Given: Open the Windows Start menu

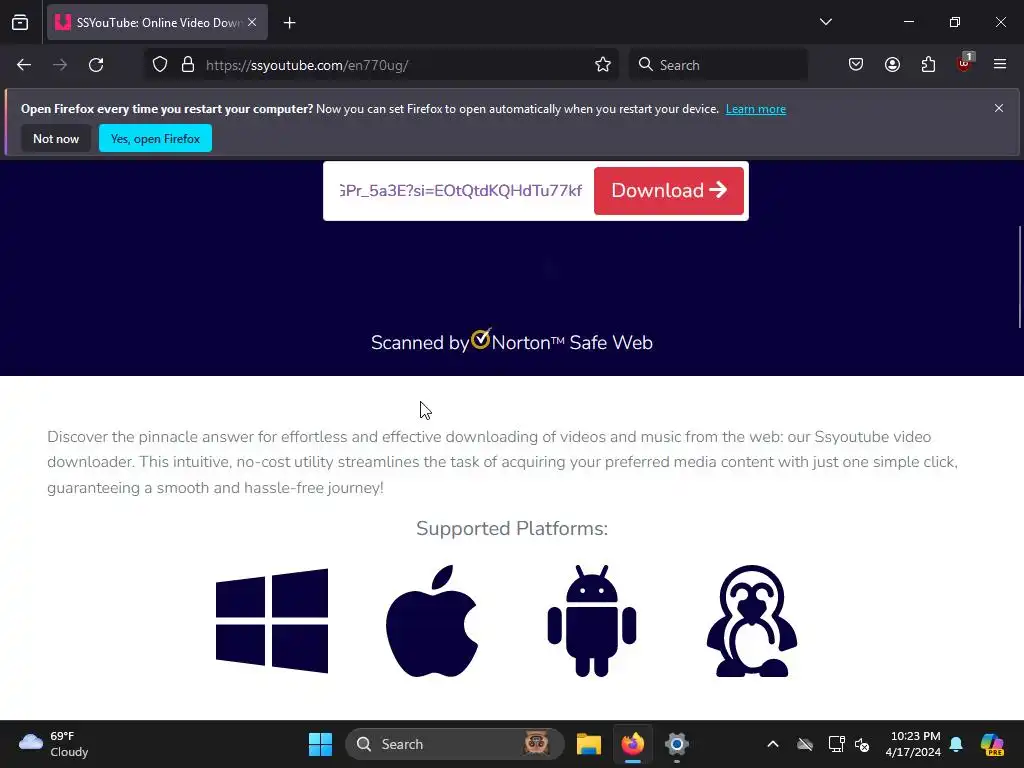Looking at the screenshot, I should click(320, 744).
